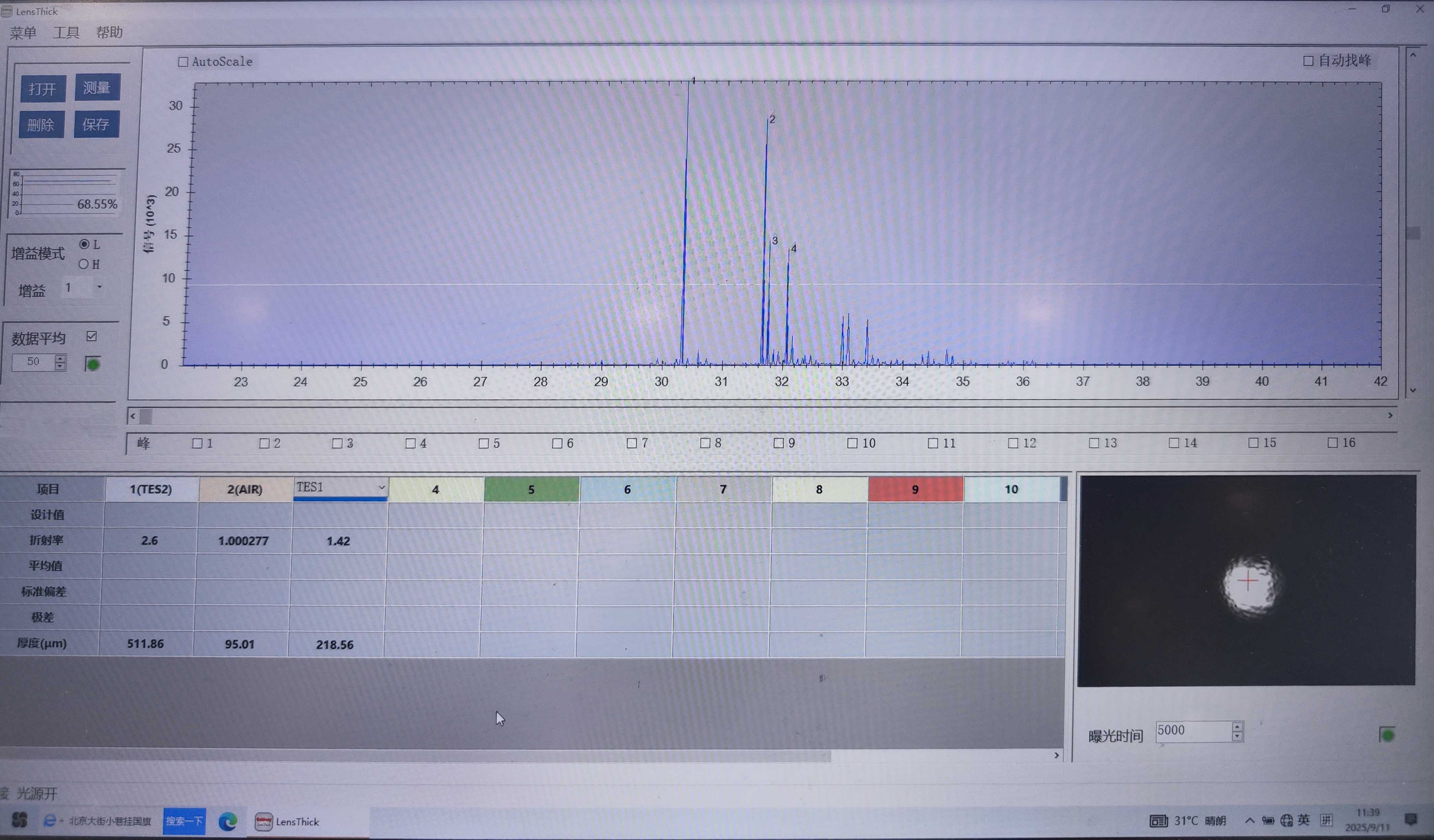The height and width of the screenshot is (840, 1434).
Task: Expand the TES1 material dropdown in table
Action: coord(381,487)
